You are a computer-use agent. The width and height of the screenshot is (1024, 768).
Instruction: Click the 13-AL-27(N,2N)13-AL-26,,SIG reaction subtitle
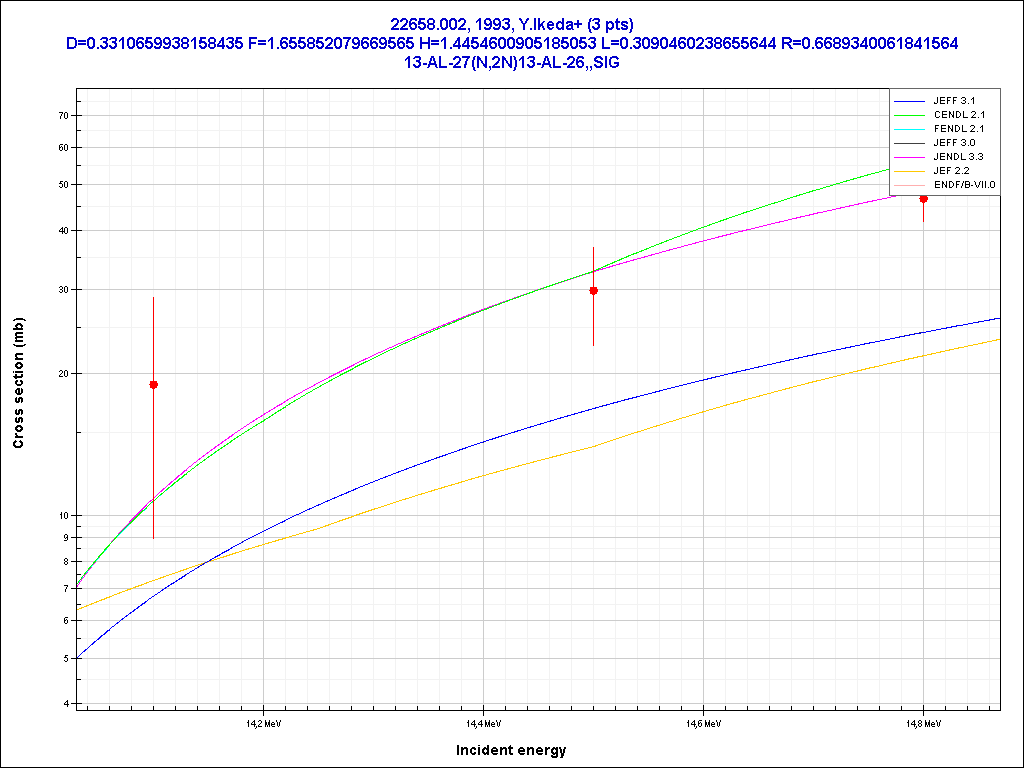click(x=511, y=62)
